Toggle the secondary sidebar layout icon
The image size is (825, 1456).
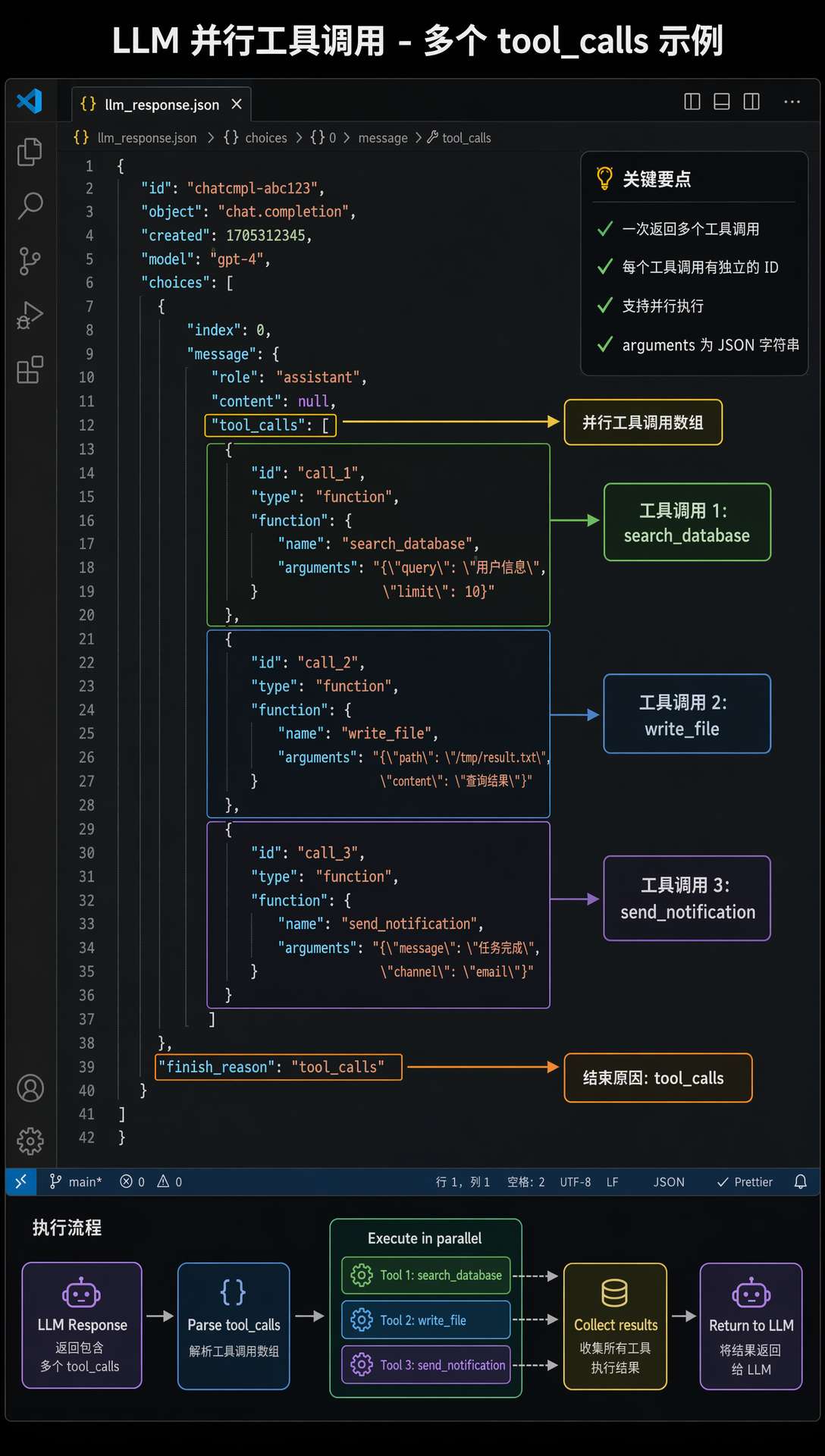pos(751,102)
